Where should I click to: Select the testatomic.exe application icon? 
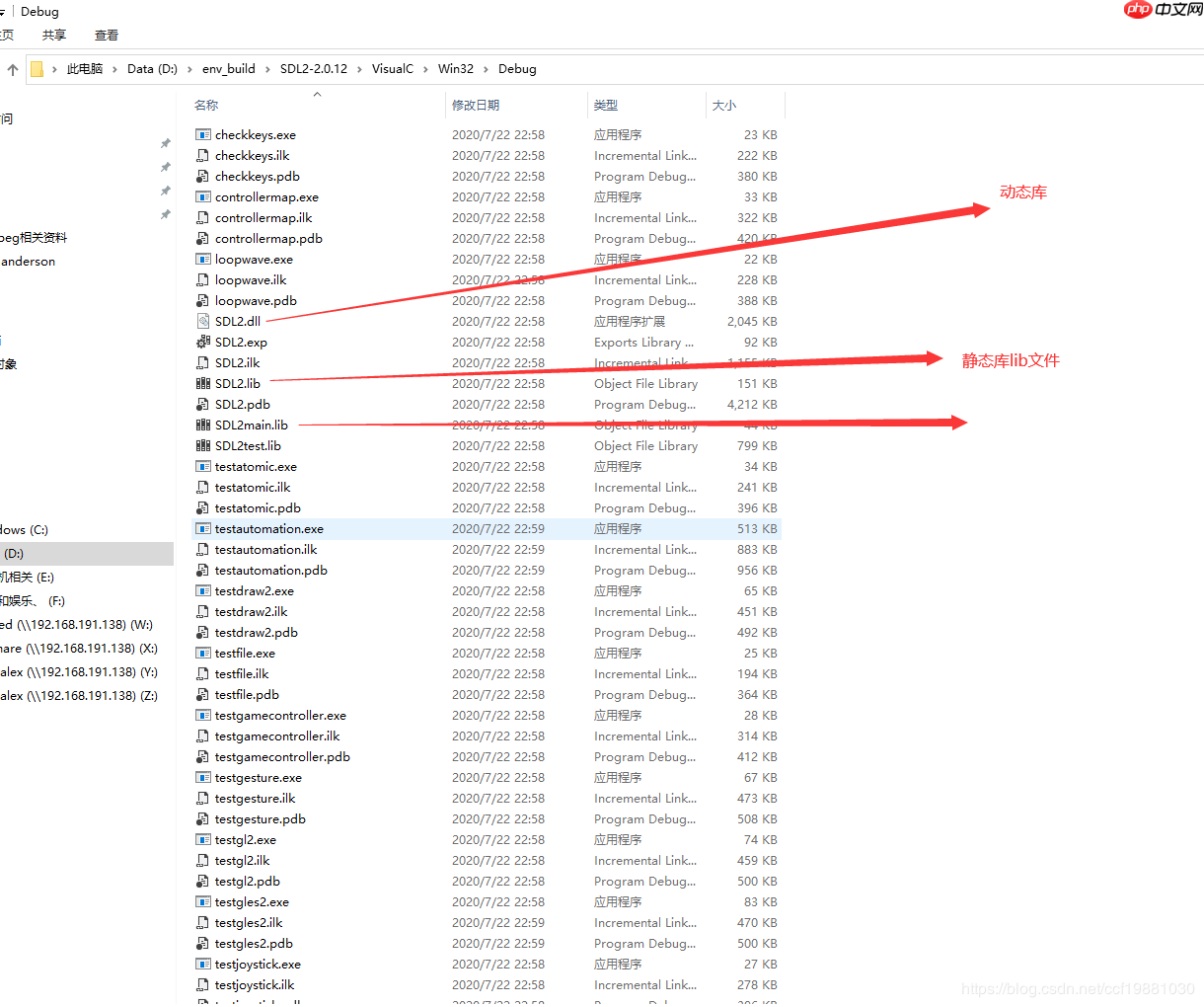202,467
